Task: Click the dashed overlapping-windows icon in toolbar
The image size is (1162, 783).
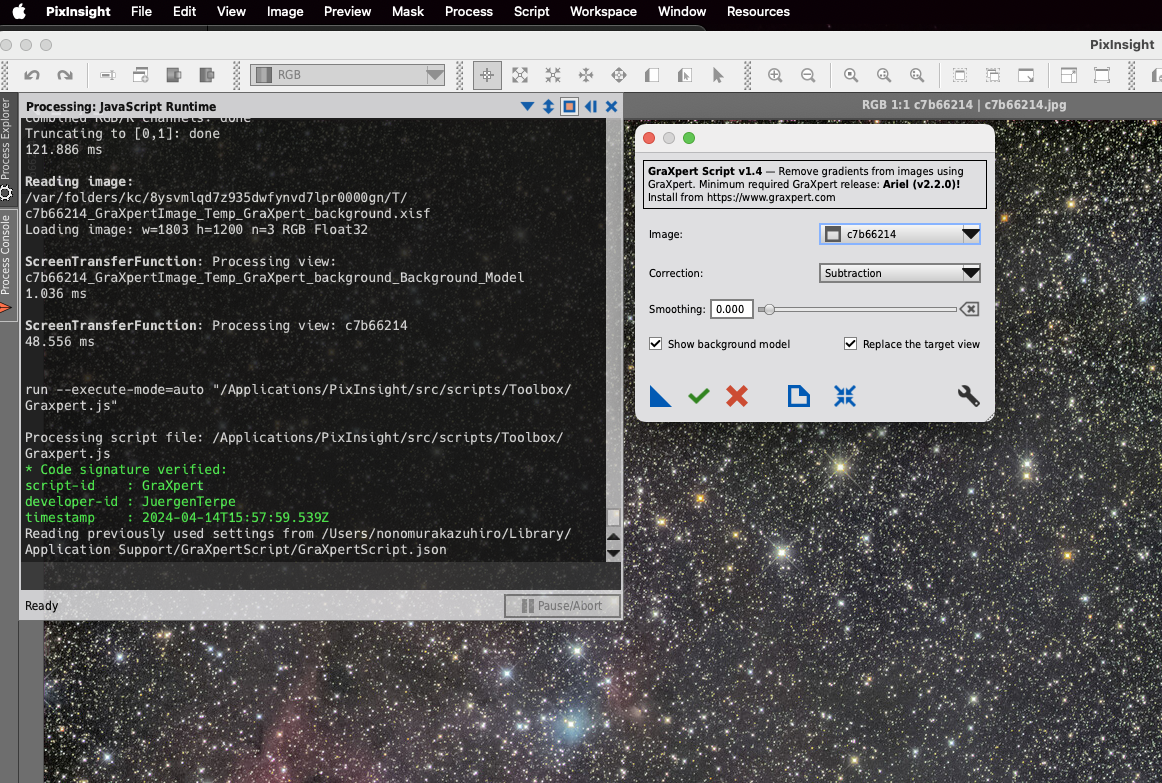Action: coord(993,75)
